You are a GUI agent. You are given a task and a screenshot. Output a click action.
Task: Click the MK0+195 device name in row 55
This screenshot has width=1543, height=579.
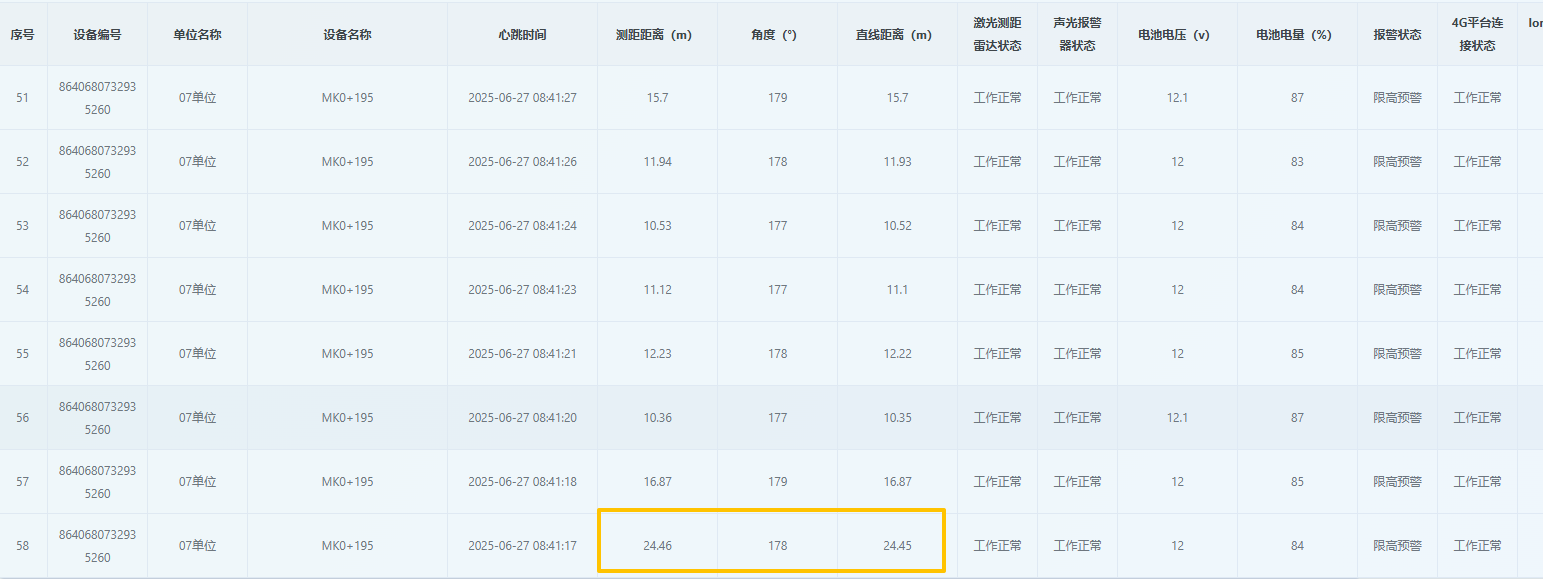point(347,354)
